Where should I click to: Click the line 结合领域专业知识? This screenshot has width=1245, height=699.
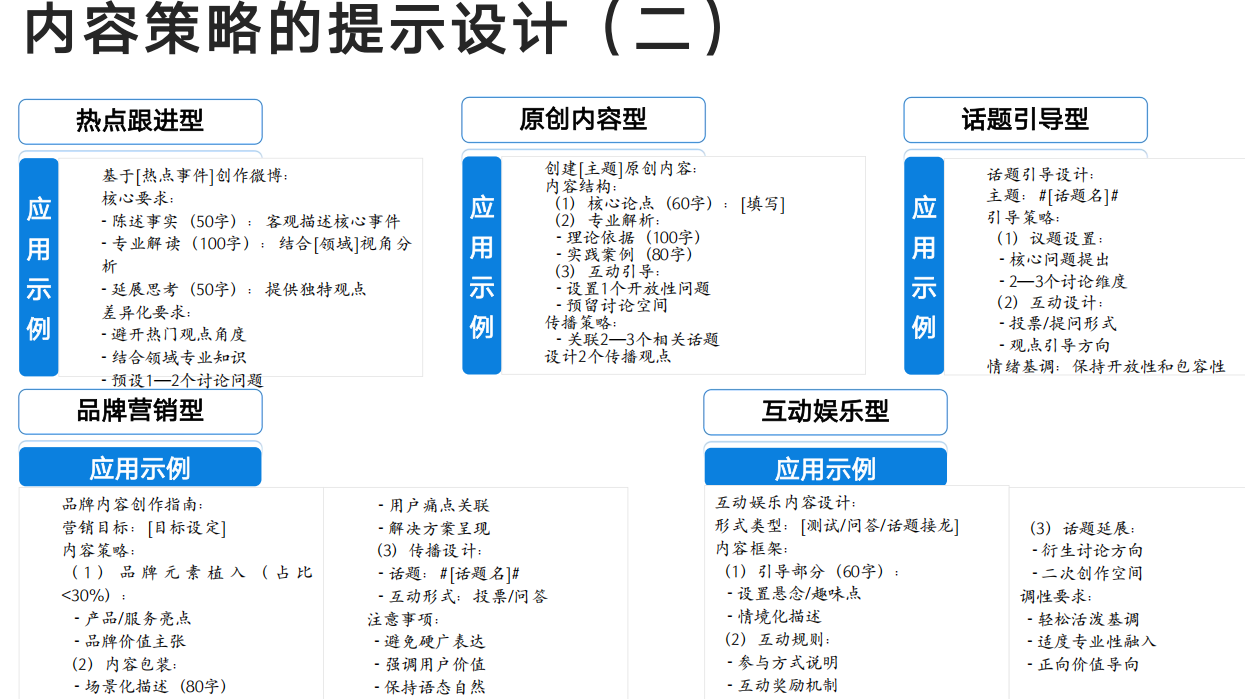(174, 357)
